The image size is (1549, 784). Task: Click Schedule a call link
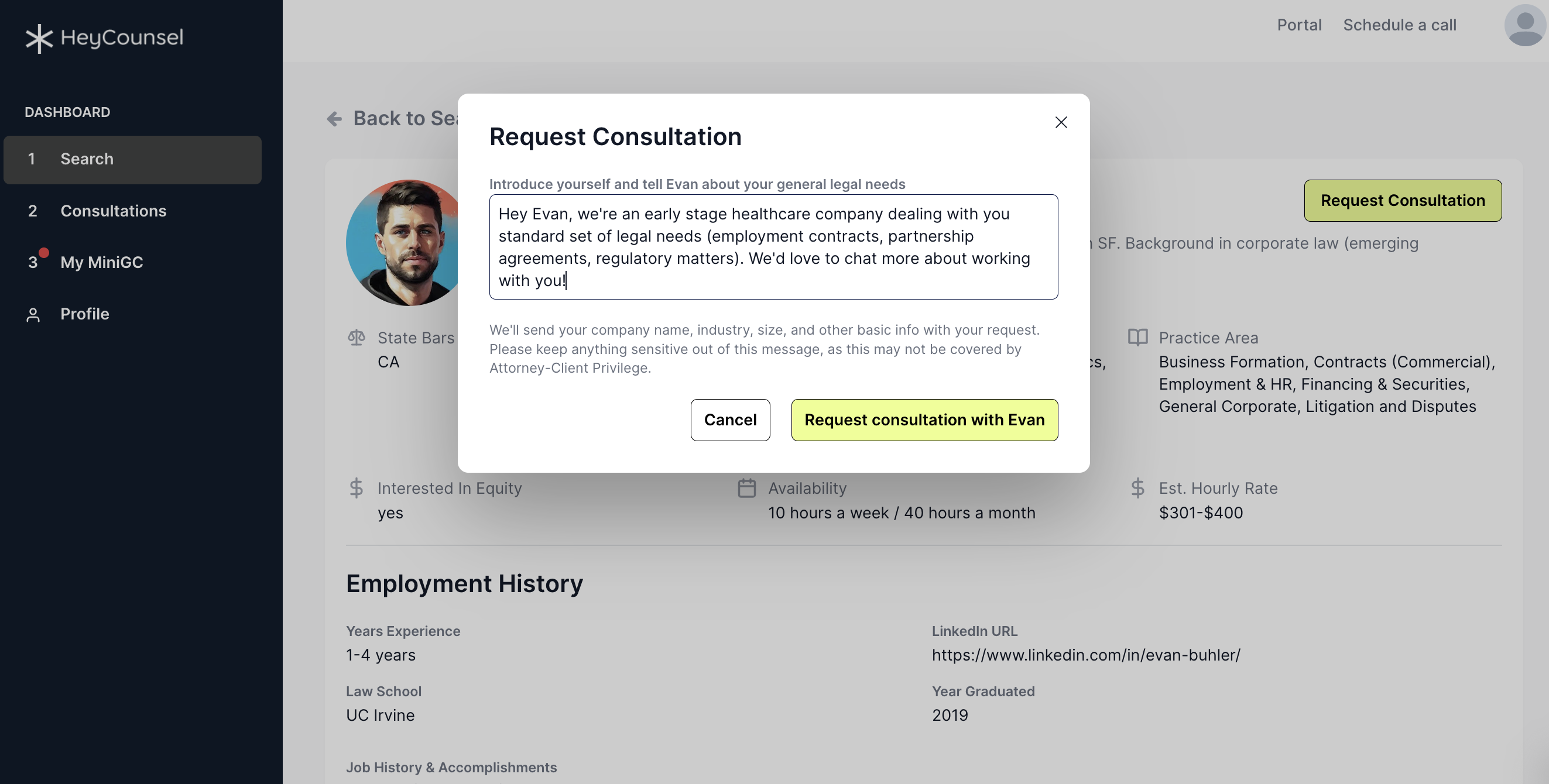[1399, 25]
